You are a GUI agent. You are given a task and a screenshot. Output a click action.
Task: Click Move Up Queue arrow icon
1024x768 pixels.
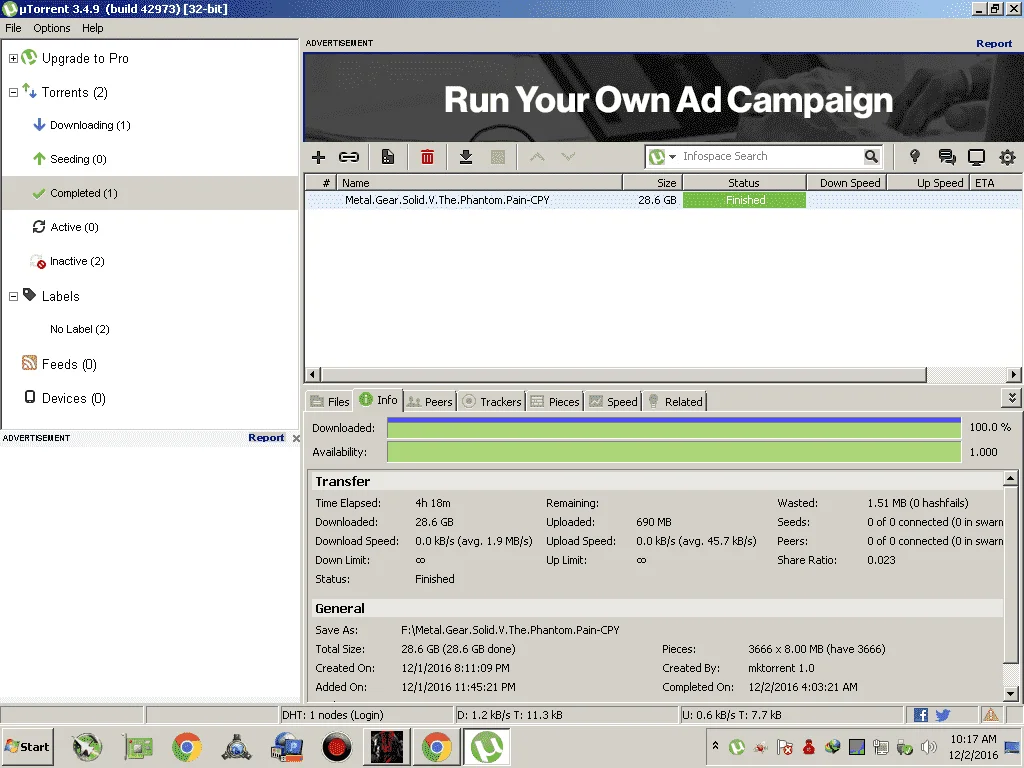(537, 157)
